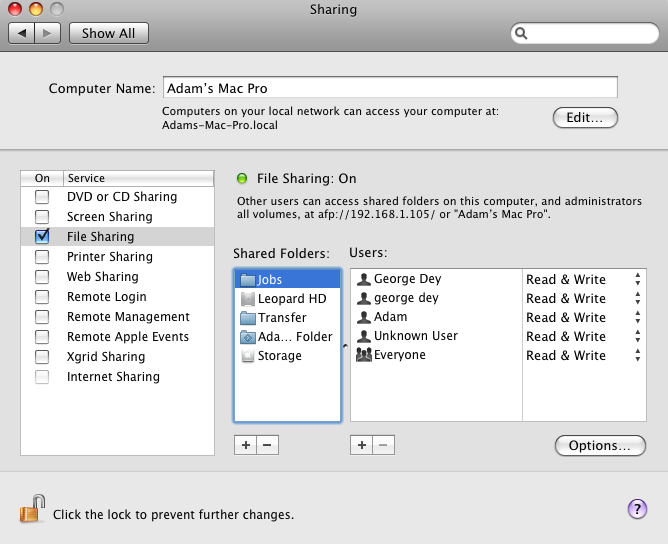668x544 pixels.
Task: Click Read & Write text for Adam
Action: 566,317
